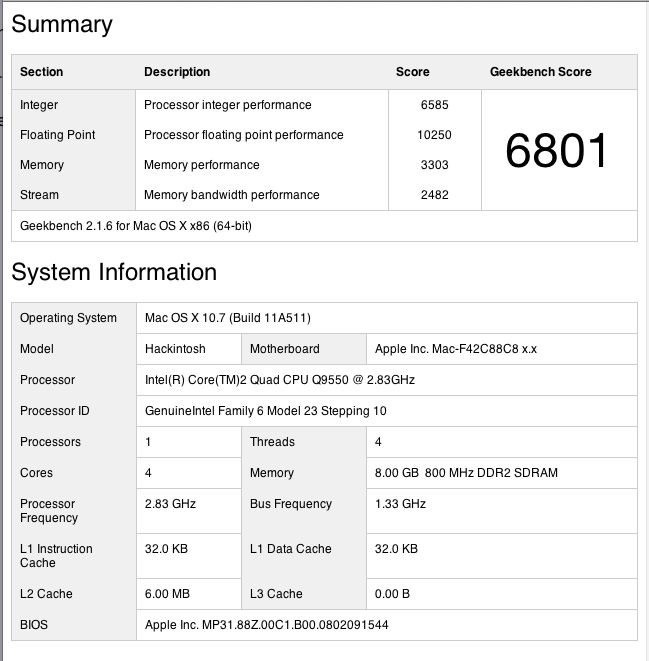Viewport: 649px width, 661px height.
Task: Click the Stream section label
Action: click(x=39, y=195)
